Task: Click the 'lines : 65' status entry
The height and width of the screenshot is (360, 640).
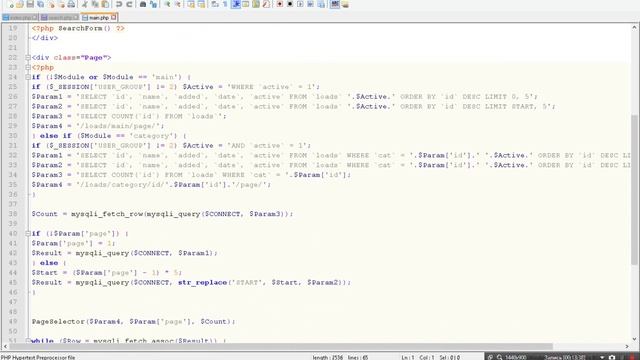Action: point(358,357)
